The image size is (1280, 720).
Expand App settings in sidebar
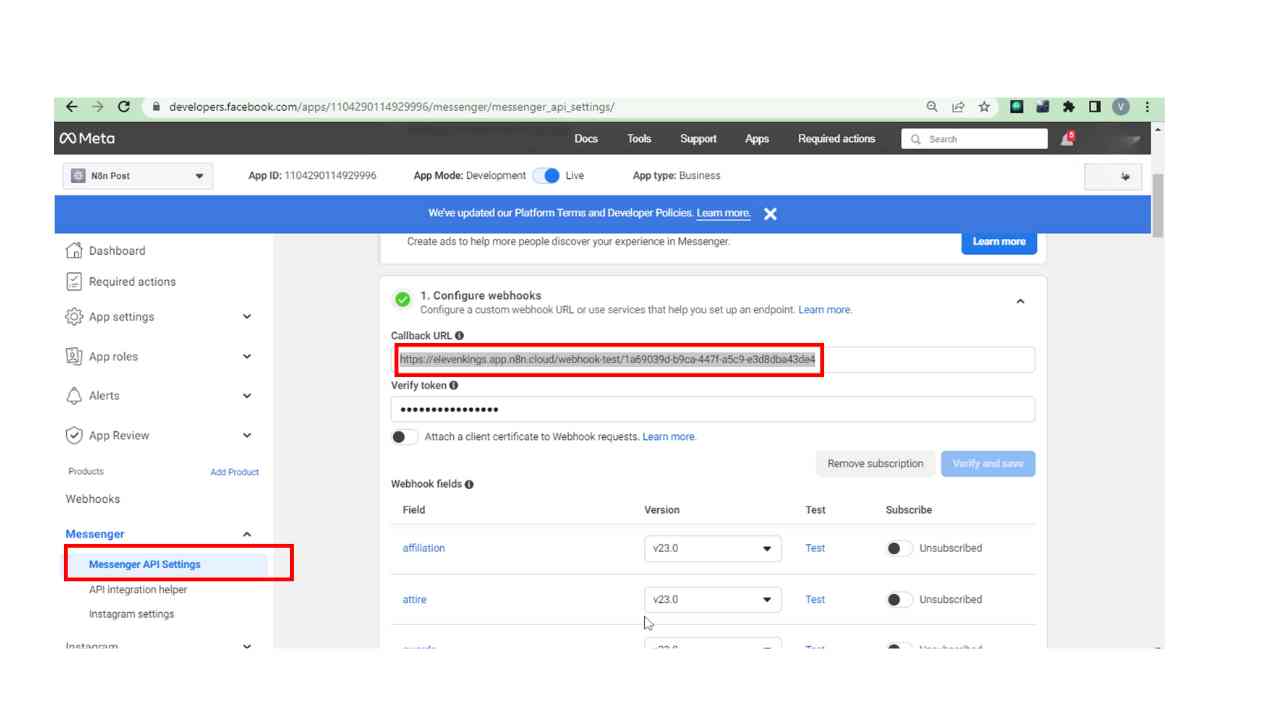coord(158,317)
